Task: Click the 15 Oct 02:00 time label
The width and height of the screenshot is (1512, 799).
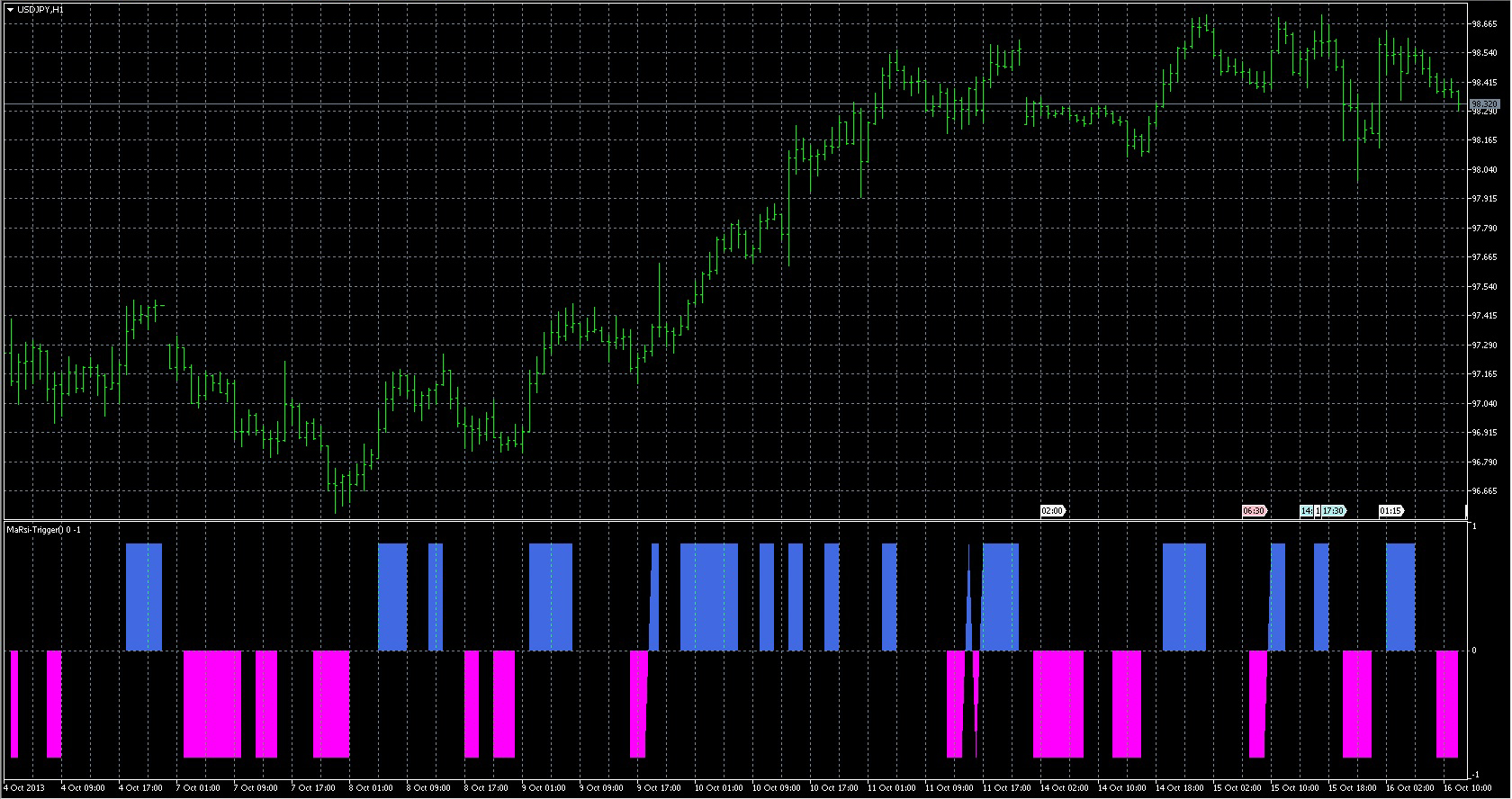Action: pyautogui.click(x=1236, y=788)
